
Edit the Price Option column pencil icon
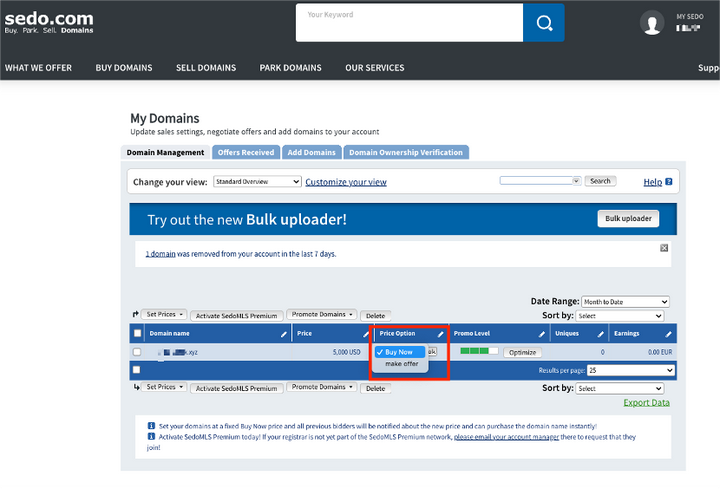(x=440, y=334)
